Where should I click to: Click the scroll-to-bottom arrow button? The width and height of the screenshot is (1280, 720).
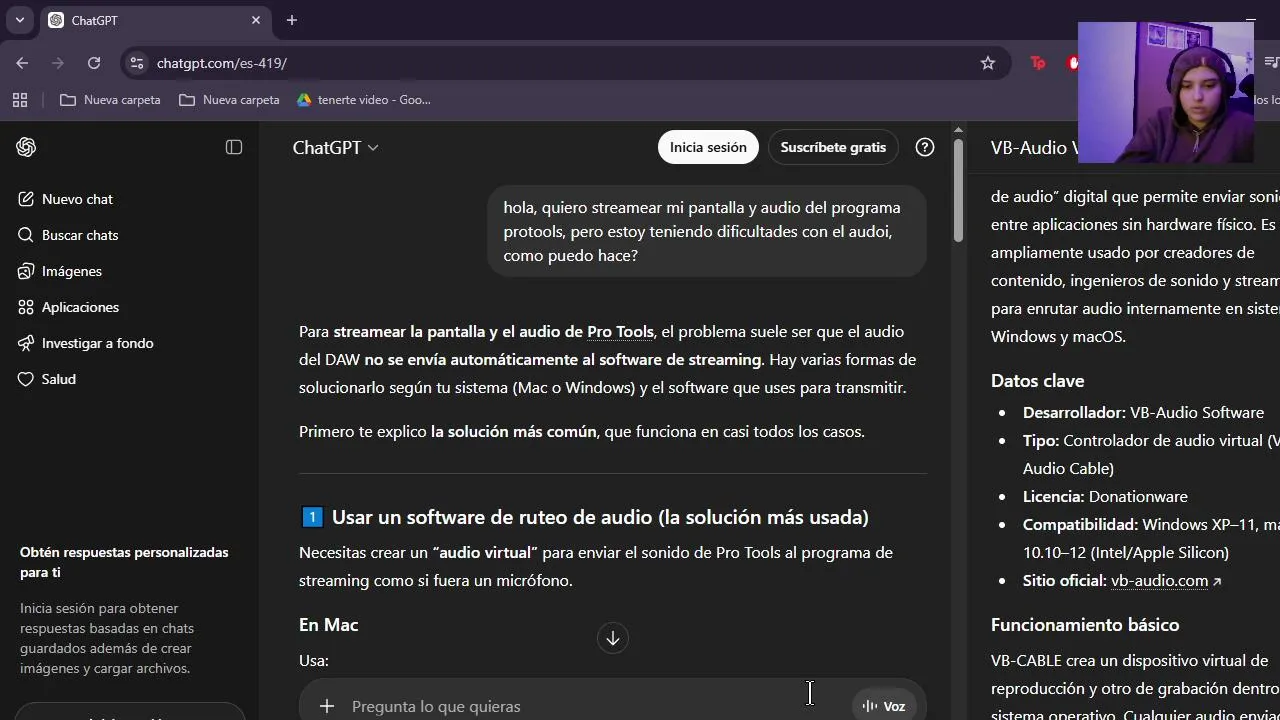tap(613, 638)
